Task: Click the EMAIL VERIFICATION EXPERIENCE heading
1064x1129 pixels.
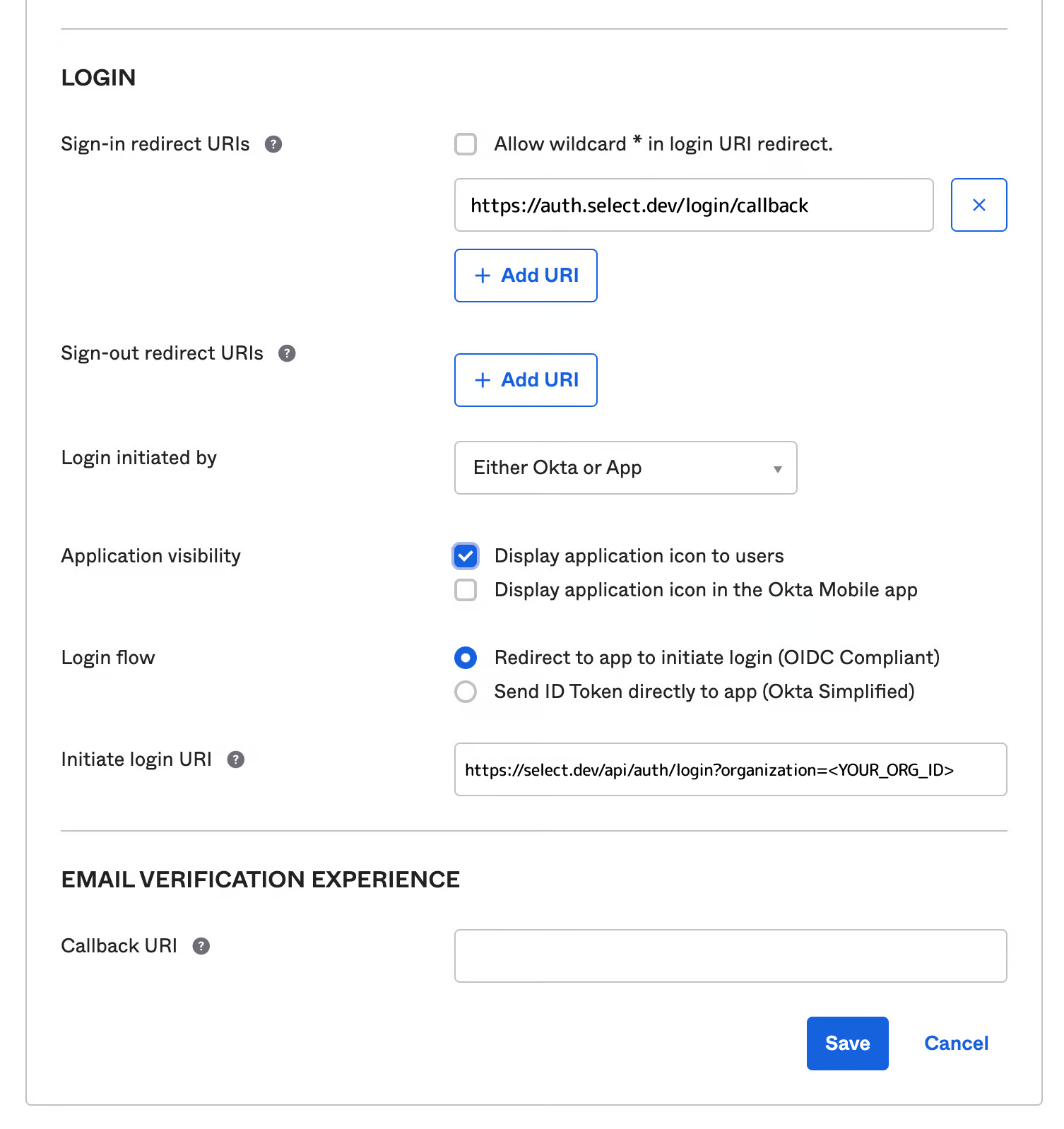Action: pos(261,880)
